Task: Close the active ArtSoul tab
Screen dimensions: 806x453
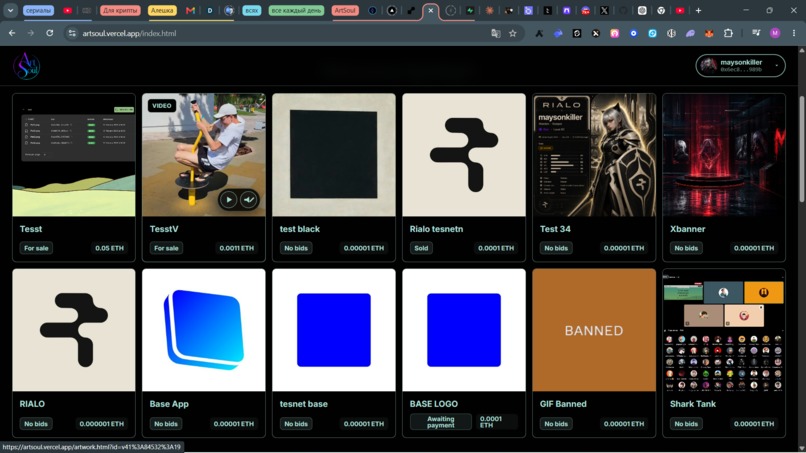Action: (x=431, y=10)
